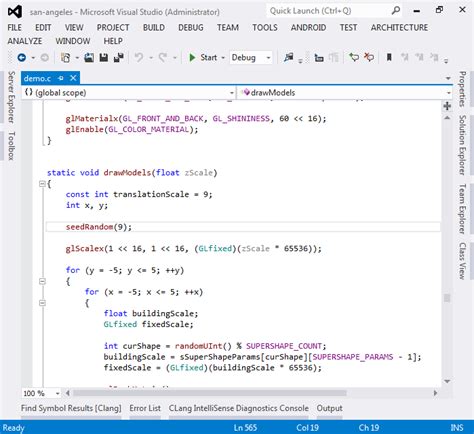Viewport: 474px width, 434px height.
Task: Click the vertical scrollbar down arrow
Action: (x=447, y=381)
